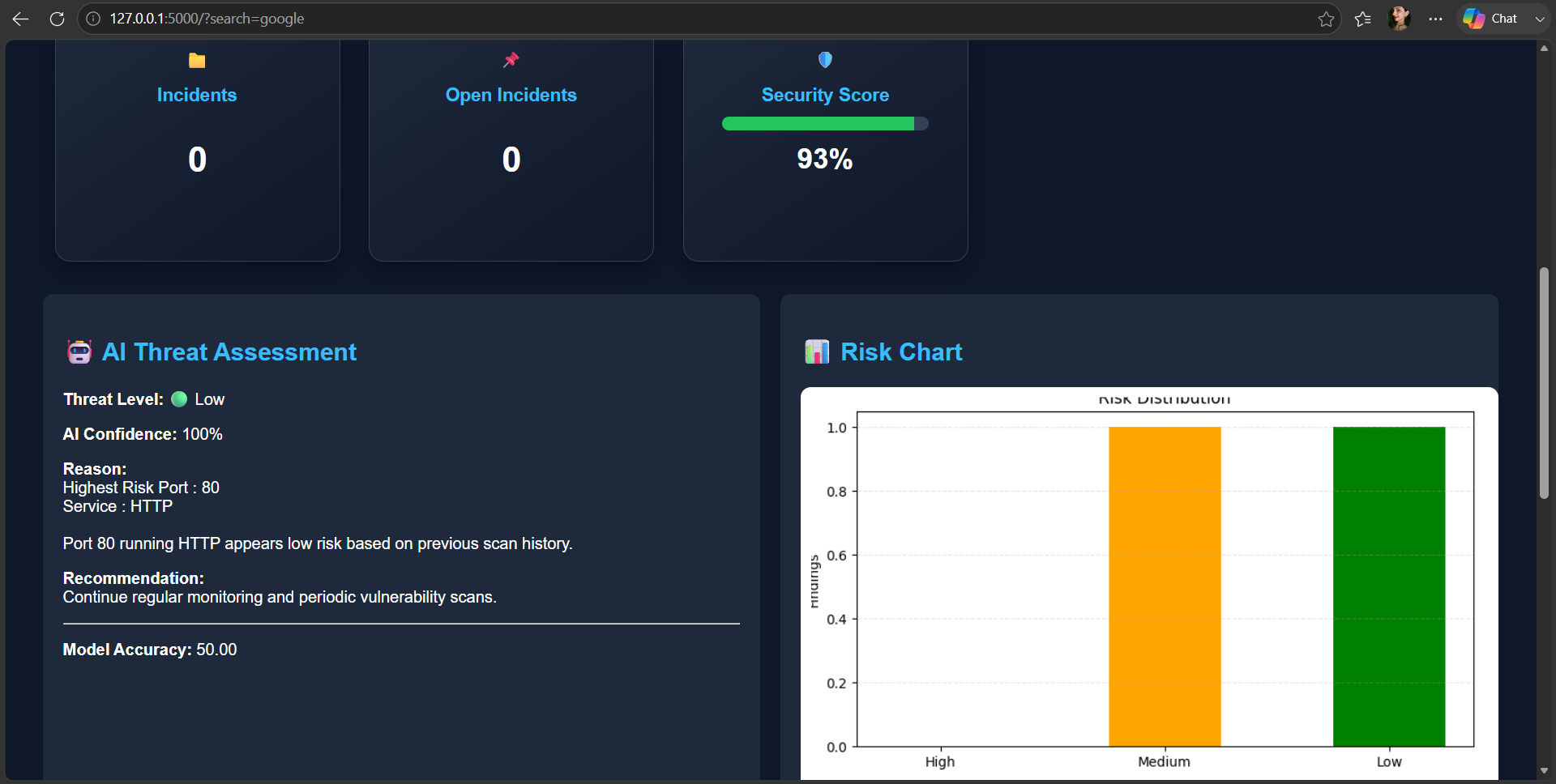
Task: Open the favorites list icon
Action: (x=1363, y=19)
